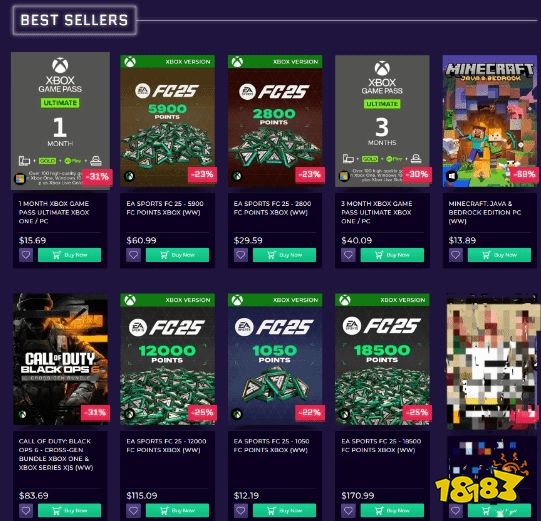Open the Minecraft Java & Bedrock cover image
The height and width of the screenshot is (521, 541).
click(490, 121)
